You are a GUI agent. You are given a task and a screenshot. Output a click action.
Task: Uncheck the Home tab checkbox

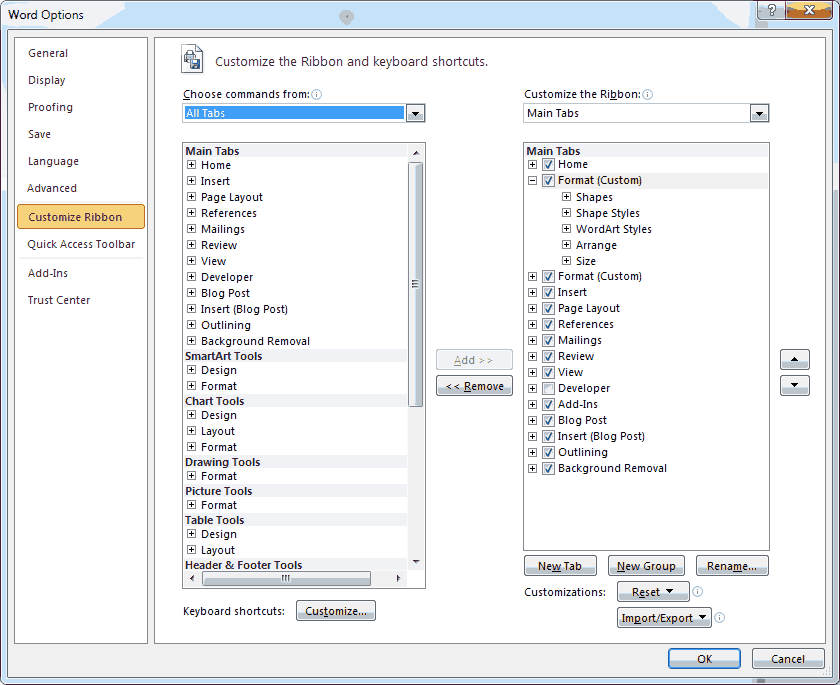(548, 164)
